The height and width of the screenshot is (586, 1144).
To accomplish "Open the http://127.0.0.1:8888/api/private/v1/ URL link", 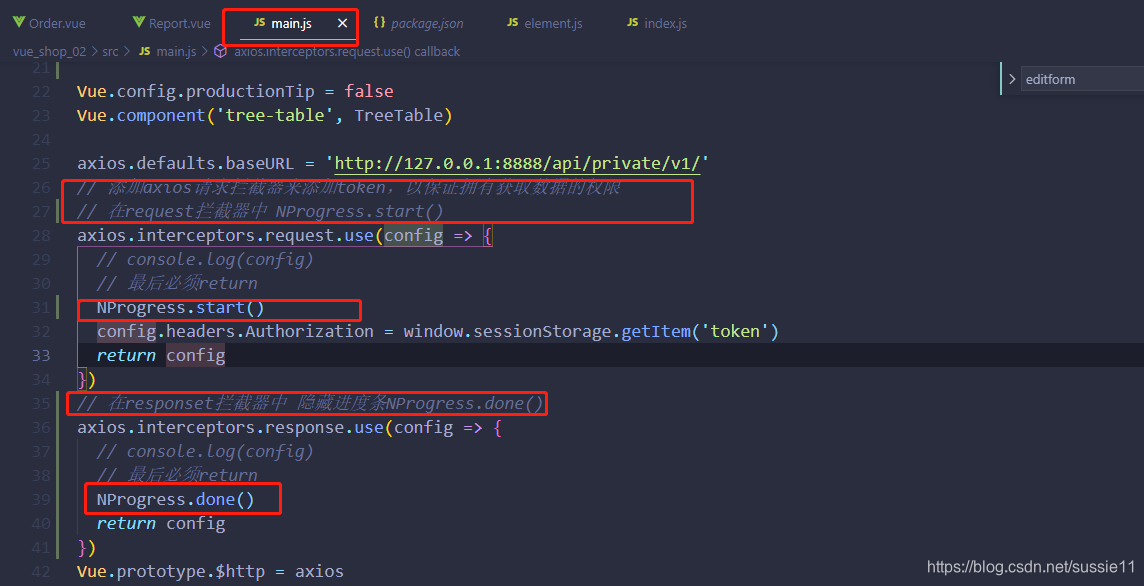I will [x=517, y=163].
